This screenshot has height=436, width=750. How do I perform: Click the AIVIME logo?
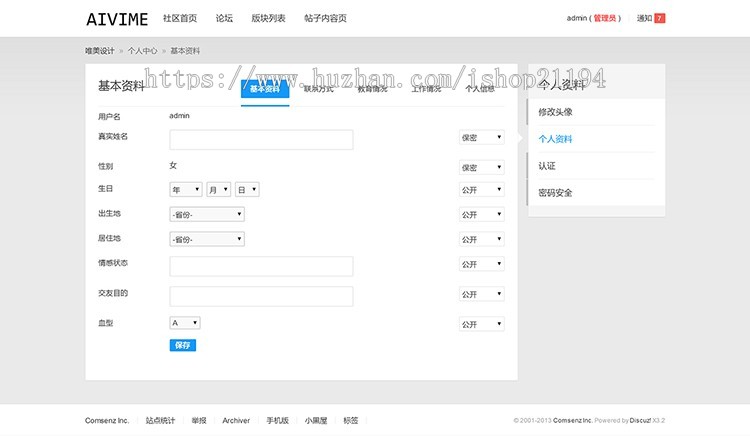pos(117,19)
